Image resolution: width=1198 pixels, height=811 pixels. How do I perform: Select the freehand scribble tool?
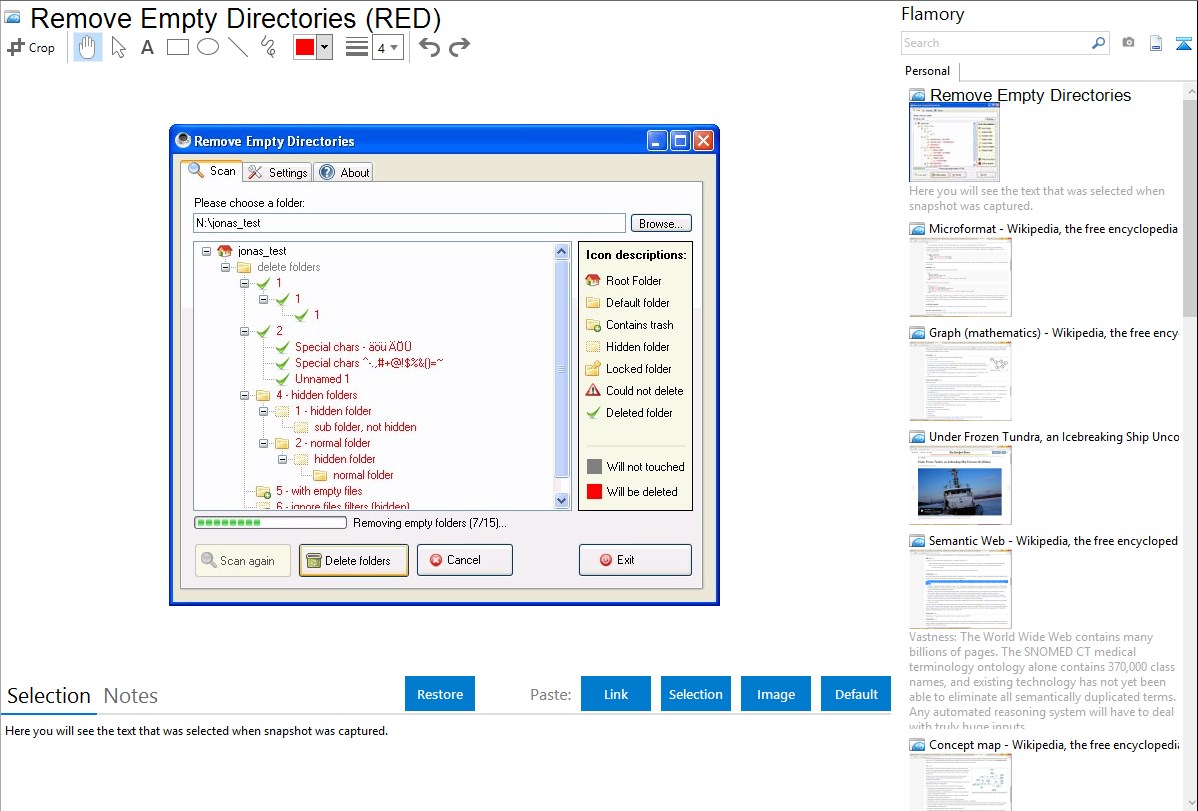pos(268,47)
